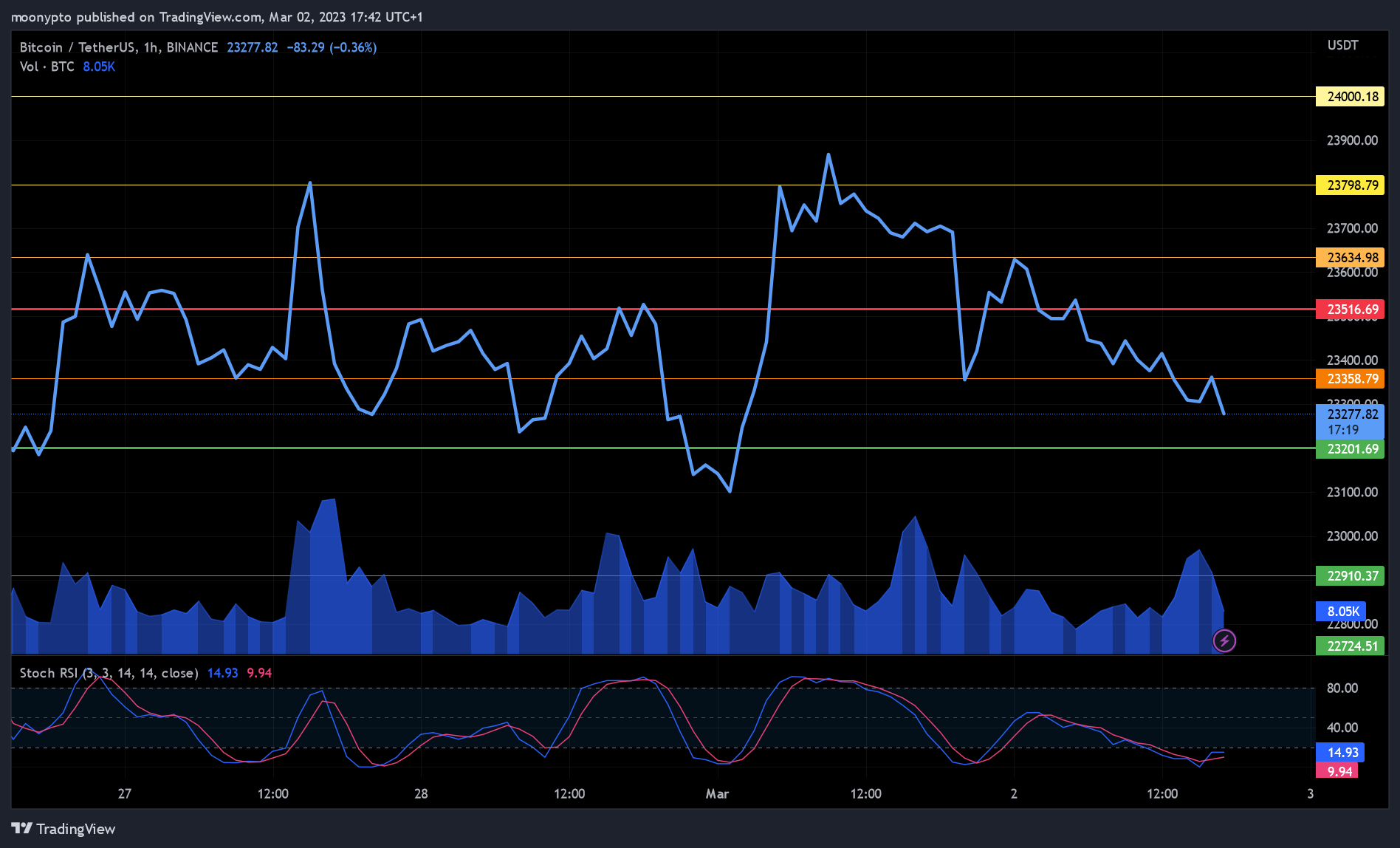Click the 28 date label on time axis

(x=421, y=794)
